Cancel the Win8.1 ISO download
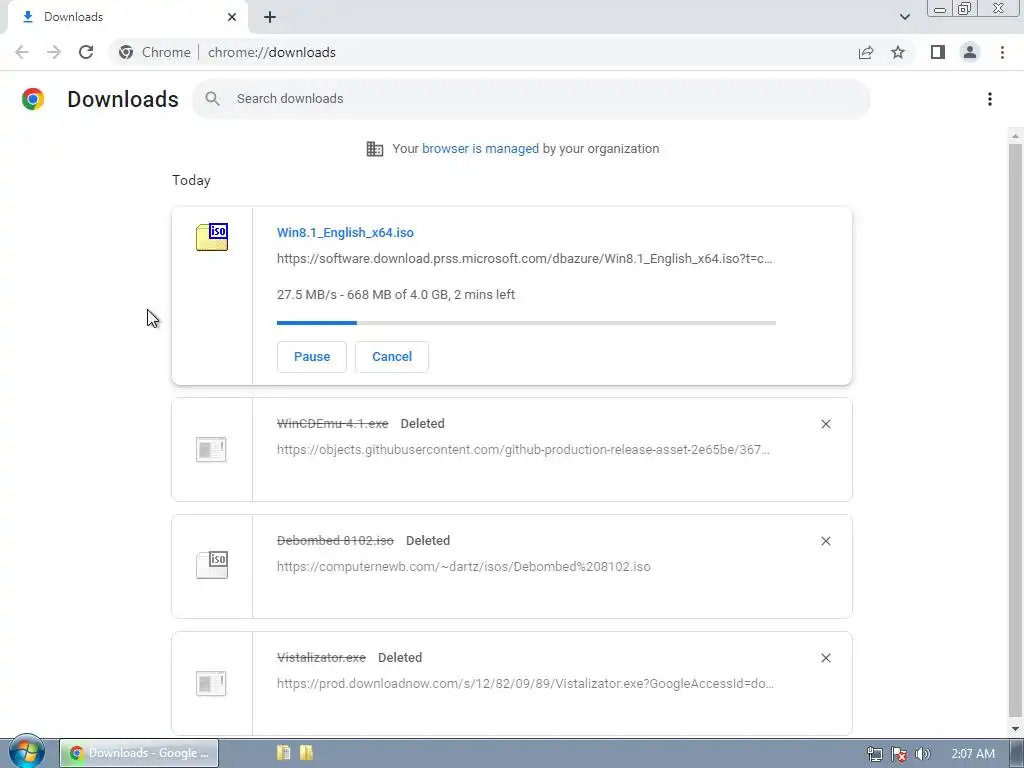 pyautogui.click(x=392, y=357)
